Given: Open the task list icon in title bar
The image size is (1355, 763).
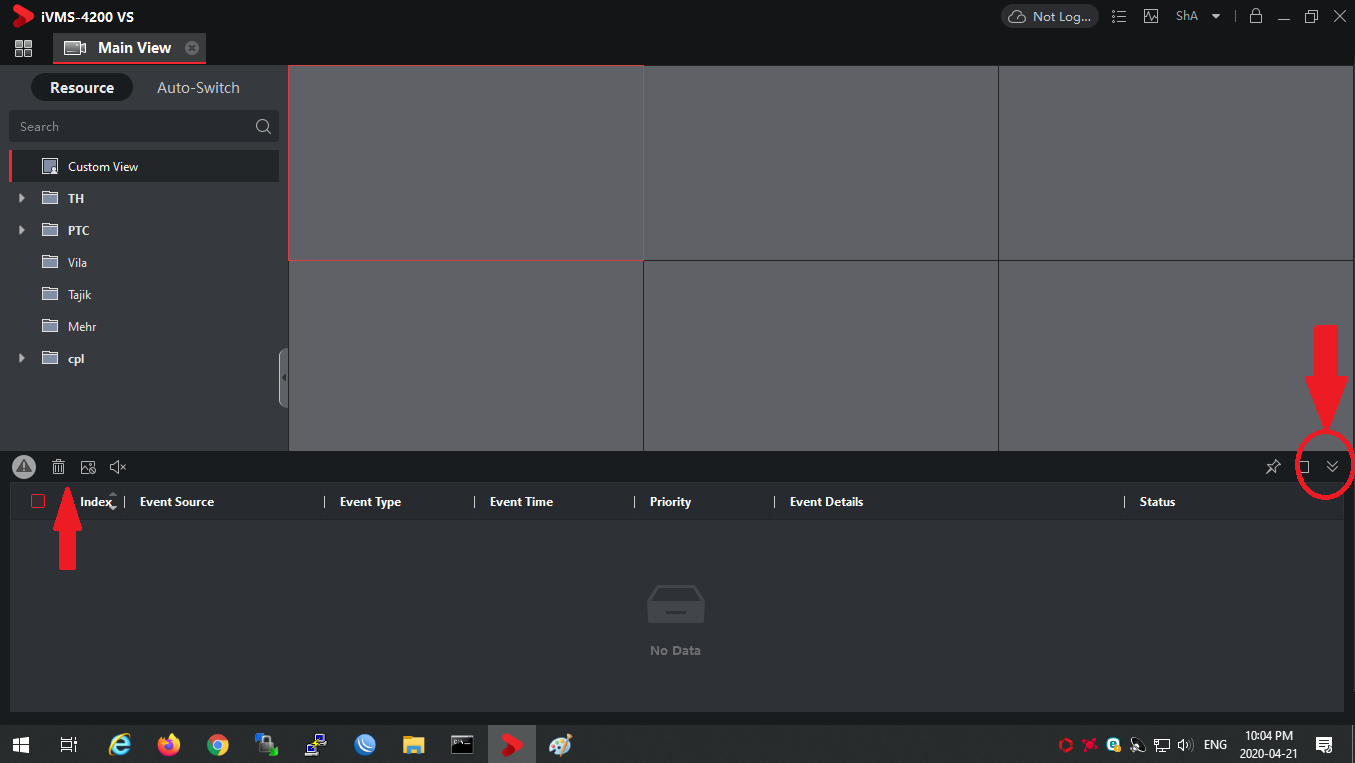Looking at the screenshot, I should coord(1119,16).
